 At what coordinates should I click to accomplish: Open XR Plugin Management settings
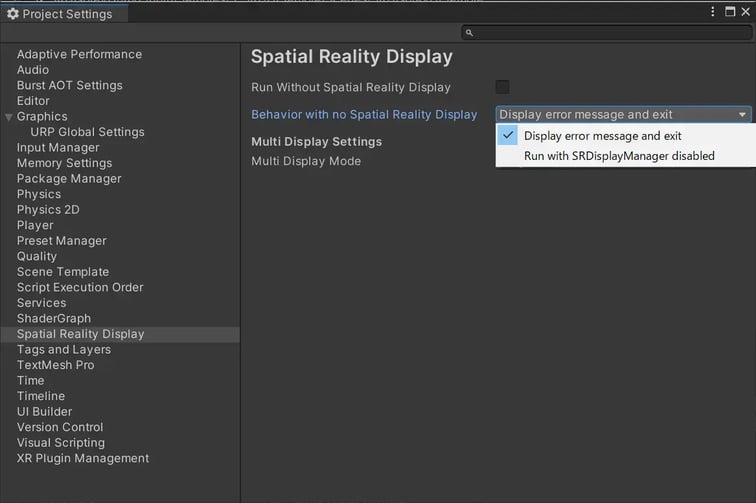(83, 458)
